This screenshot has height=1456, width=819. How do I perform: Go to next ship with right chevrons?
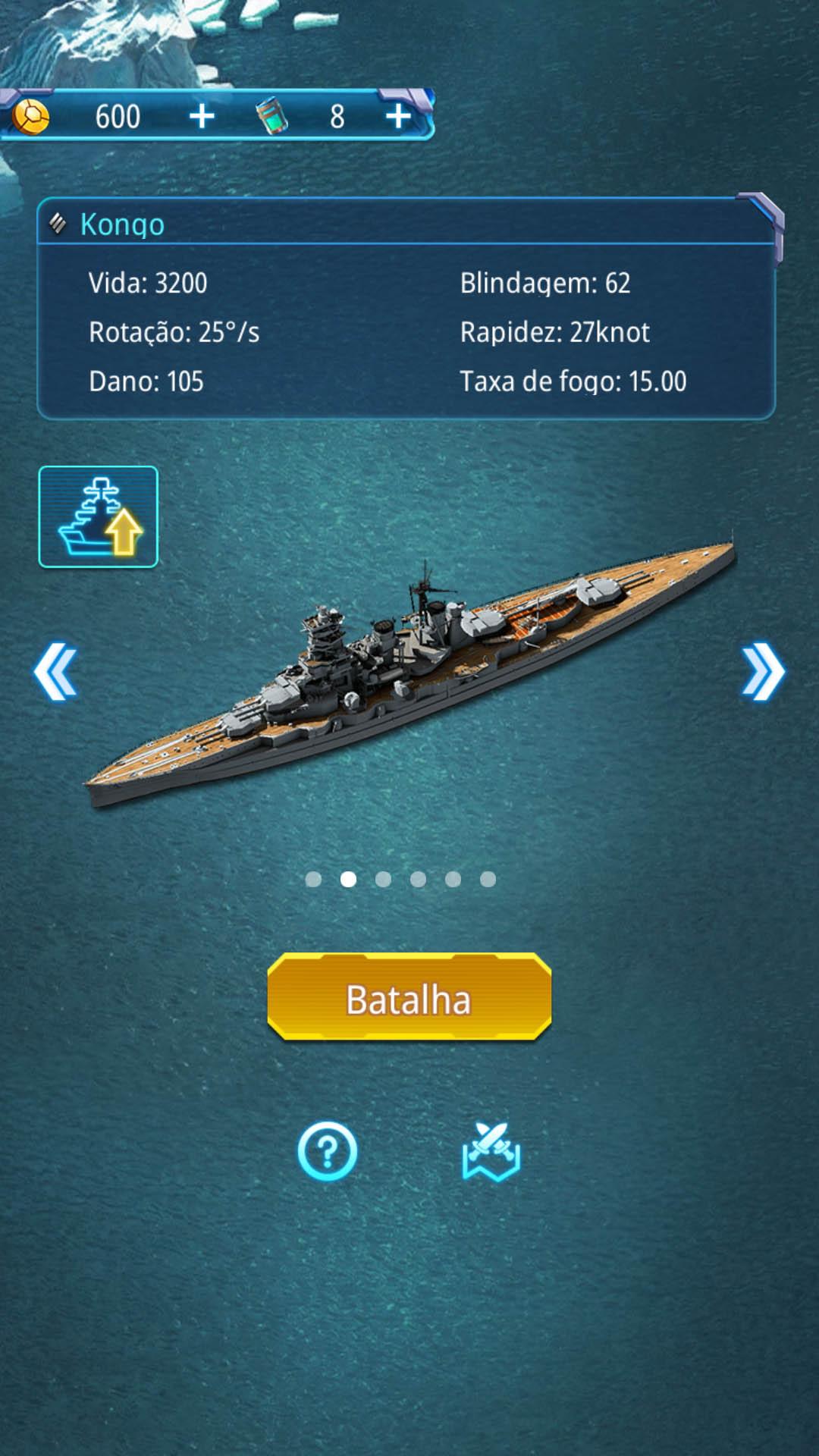coord(764,671)
